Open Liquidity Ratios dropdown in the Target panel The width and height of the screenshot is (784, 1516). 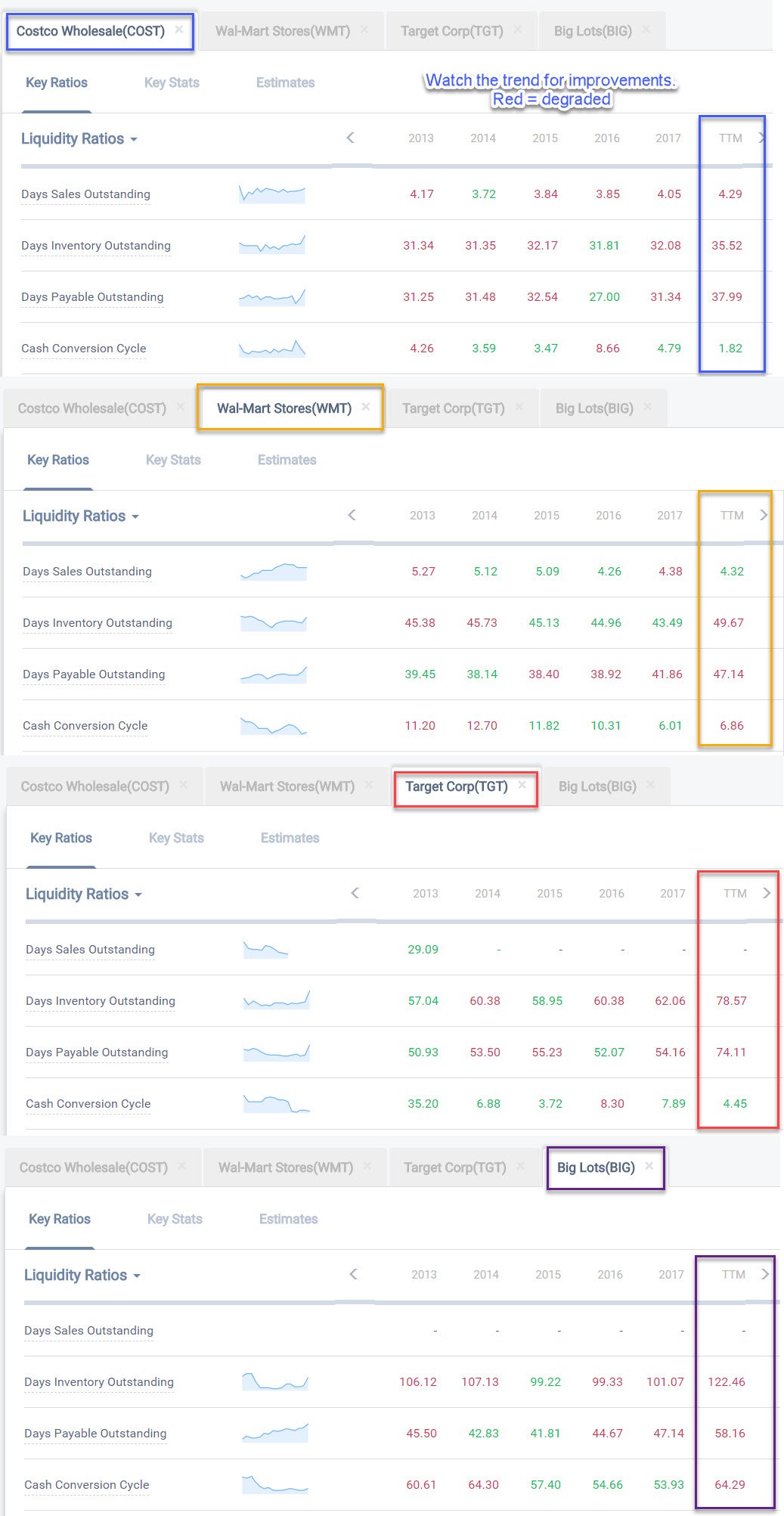pyautogui.click(x=84, y=894)
